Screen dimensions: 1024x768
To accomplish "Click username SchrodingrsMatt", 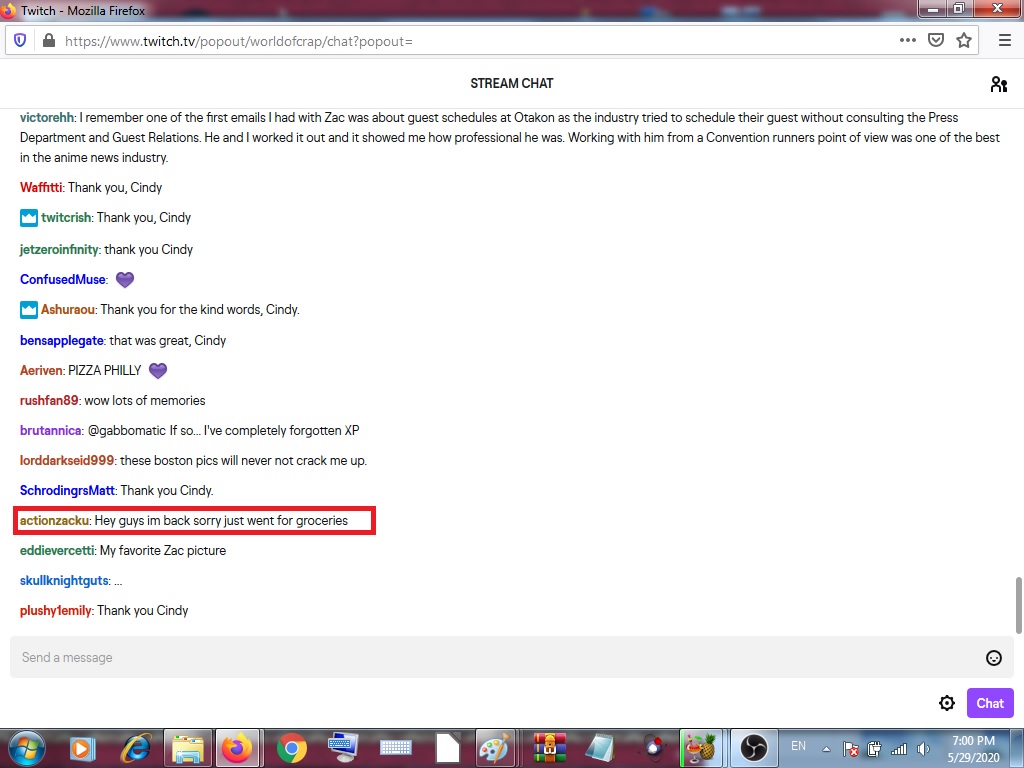I will [67, 490].
